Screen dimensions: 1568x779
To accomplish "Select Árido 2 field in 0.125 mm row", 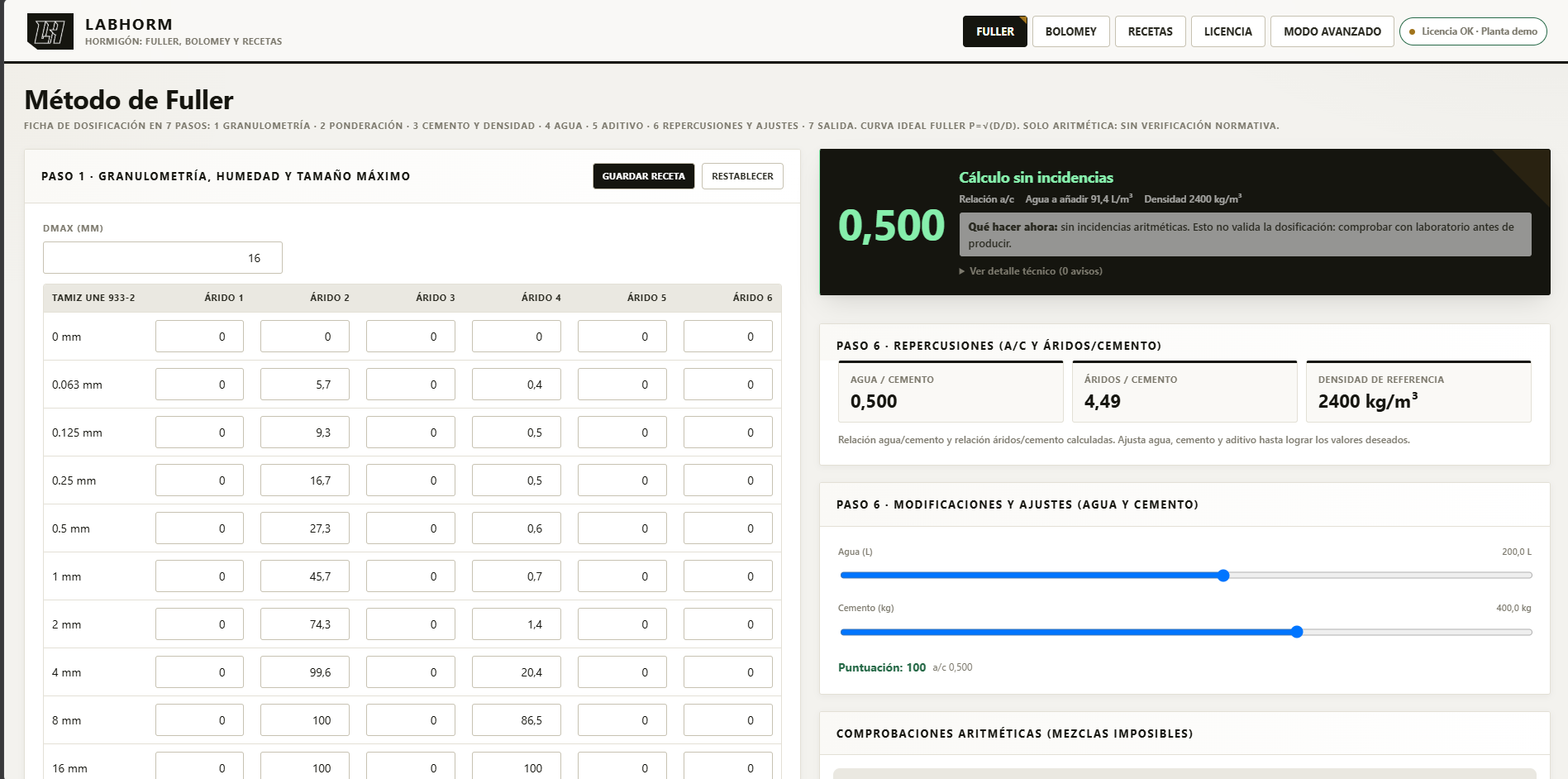I will coord(305,433).
